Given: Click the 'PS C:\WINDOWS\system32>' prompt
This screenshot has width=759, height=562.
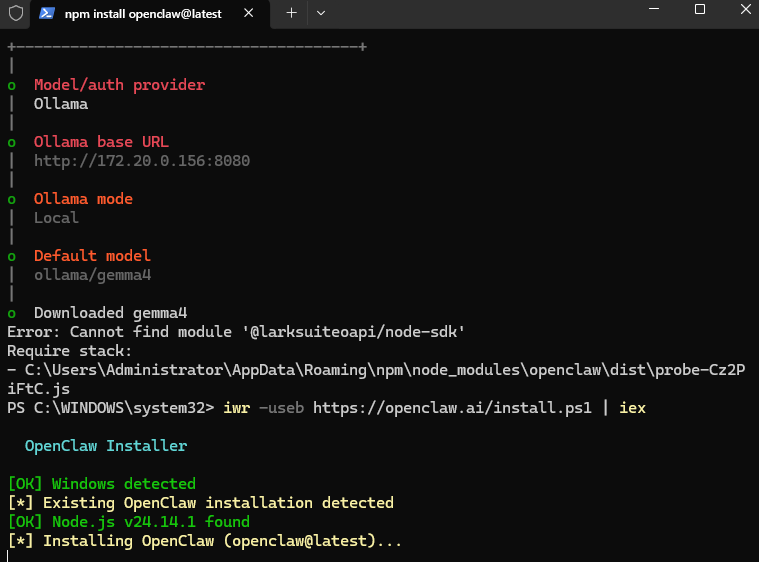Looking at the screenshot, I should [110, 408].
